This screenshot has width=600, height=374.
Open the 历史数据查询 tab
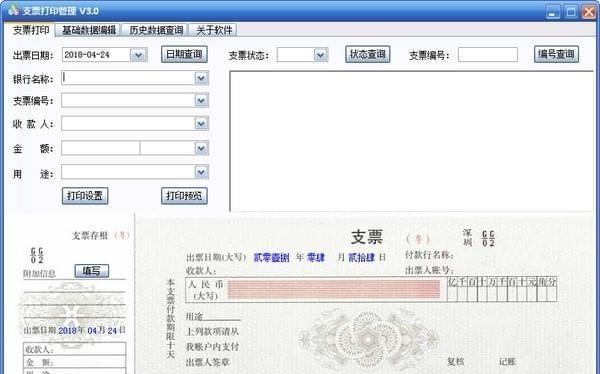coord(155,30)
